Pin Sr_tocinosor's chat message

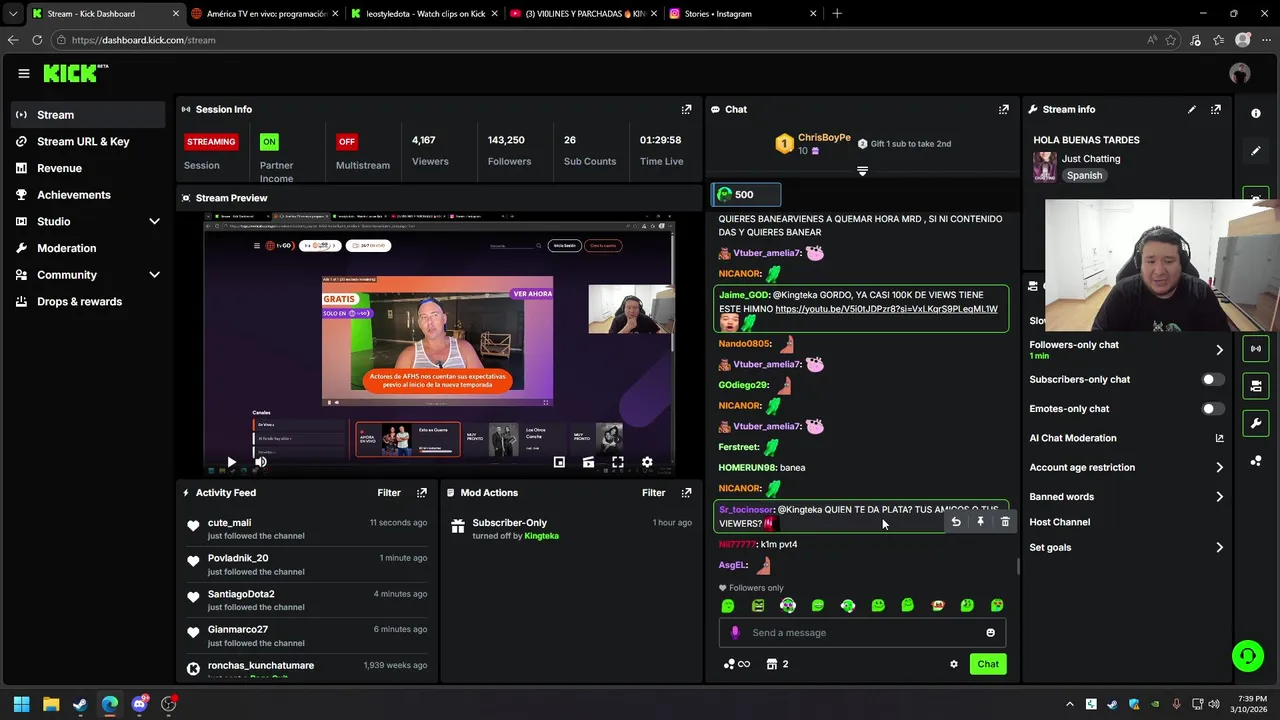[x=980, y=521]
